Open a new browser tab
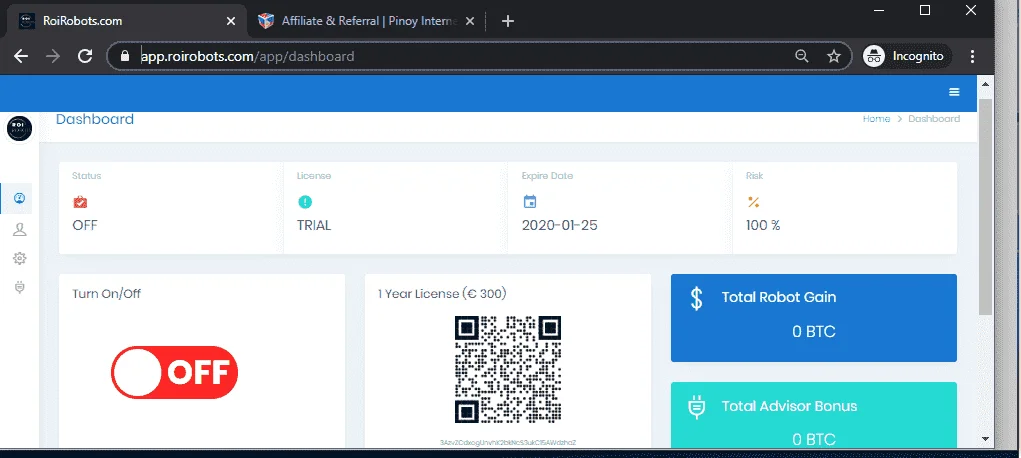Image resolution: width=1021 pixels, height=458 pixels. [x=508, y=21]
